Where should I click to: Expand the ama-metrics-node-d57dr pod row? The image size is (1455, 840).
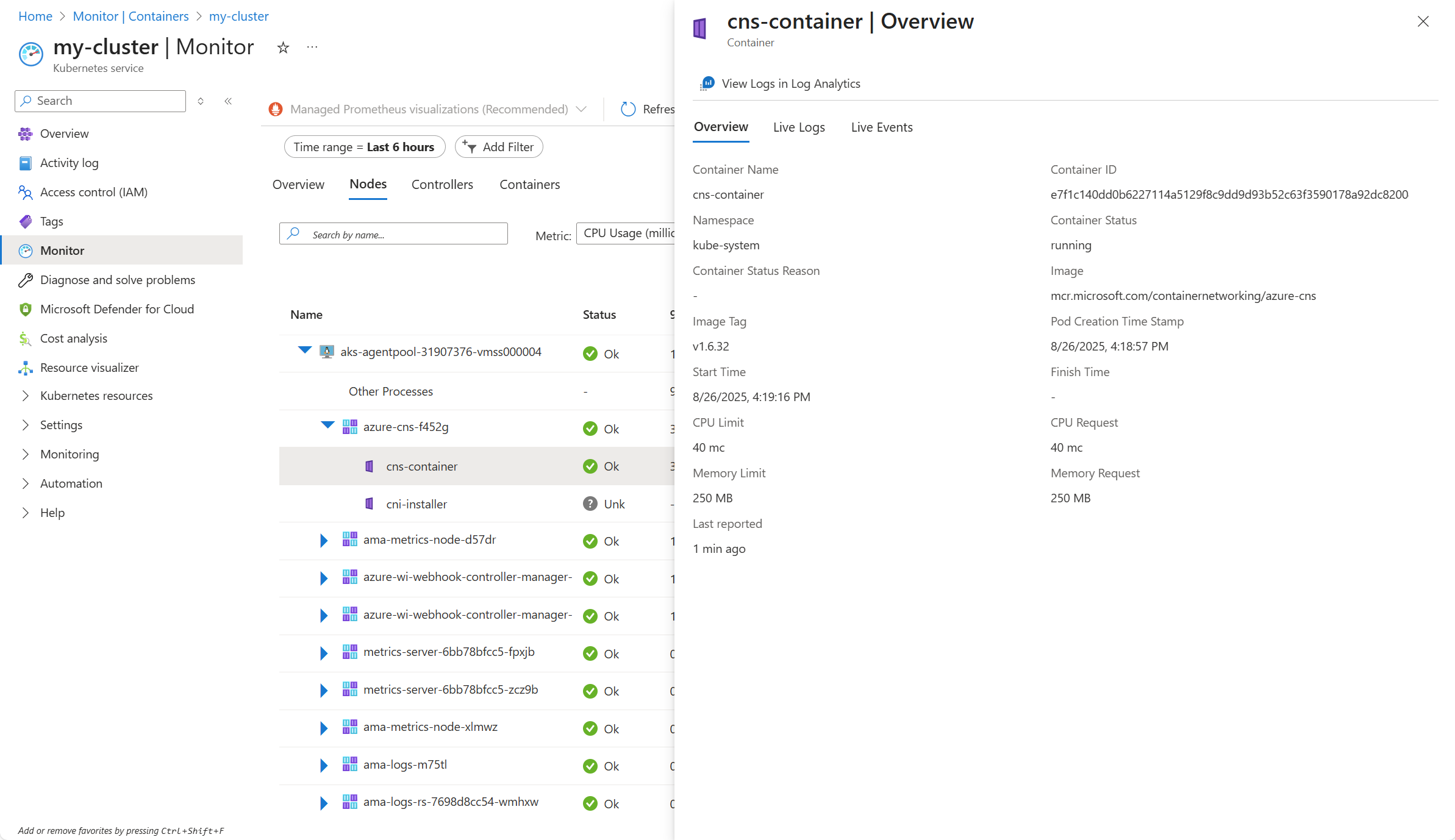(324, 541)
